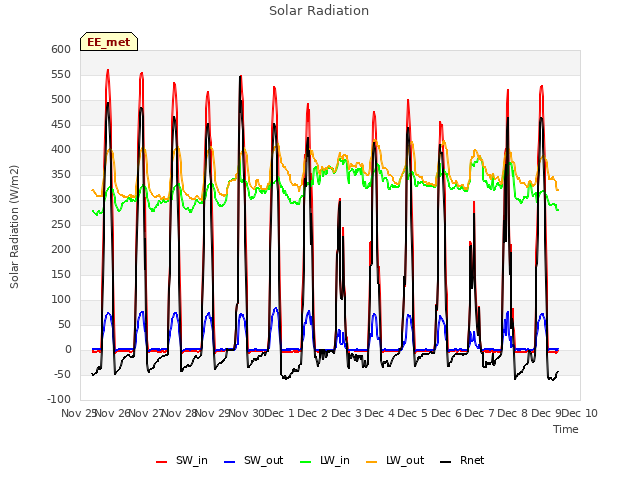Click the 100 y-axis tick label
640x480 pixels.
61,300
